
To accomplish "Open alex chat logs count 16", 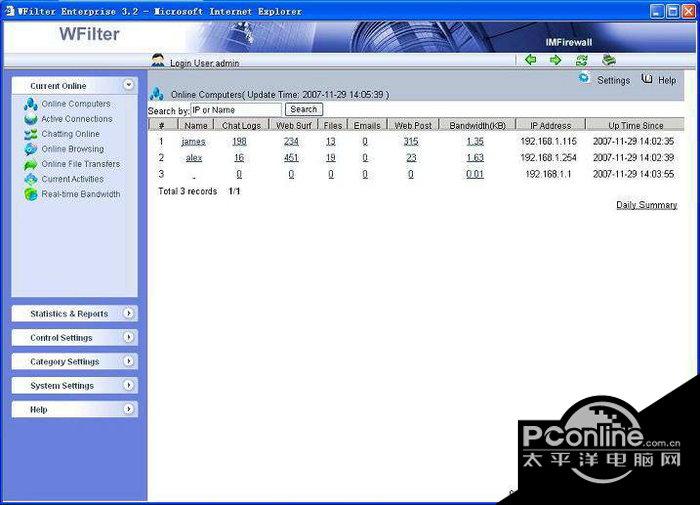I will [239, 158].
